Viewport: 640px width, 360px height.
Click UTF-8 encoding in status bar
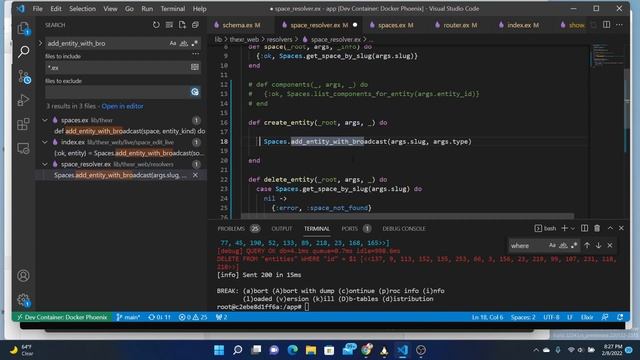click(x=551, y=317)
